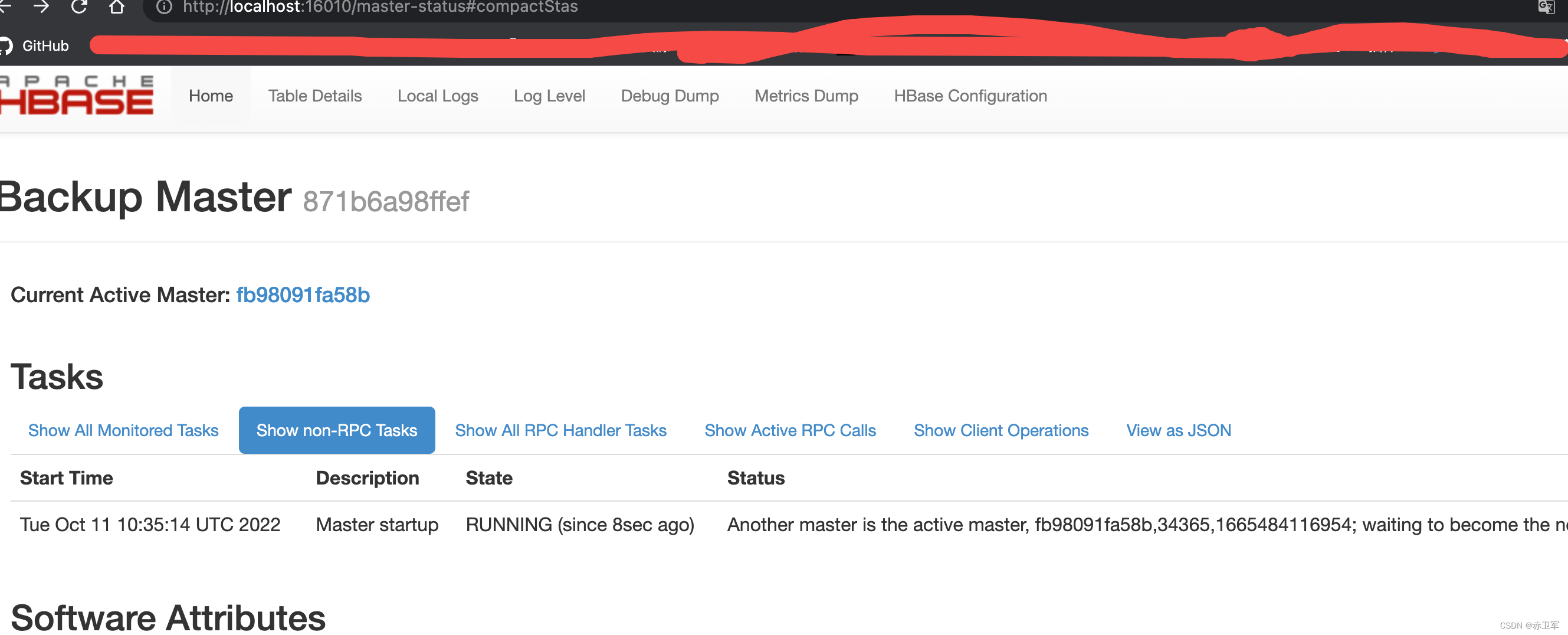Screen dimensions: 1568x635
Task: Click the forward navigation arrow
Action: [x=41, y=8]
